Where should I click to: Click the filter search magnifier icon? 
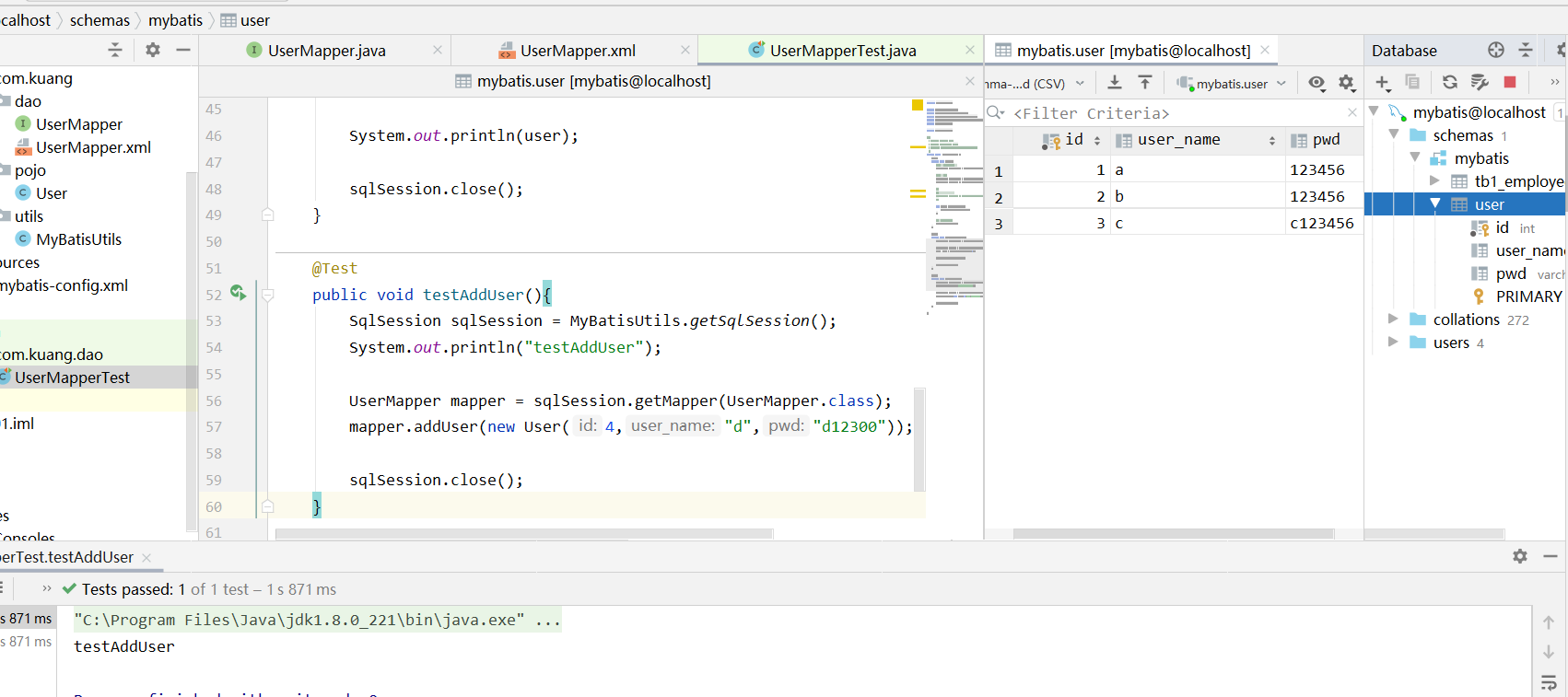coord(996,112)
